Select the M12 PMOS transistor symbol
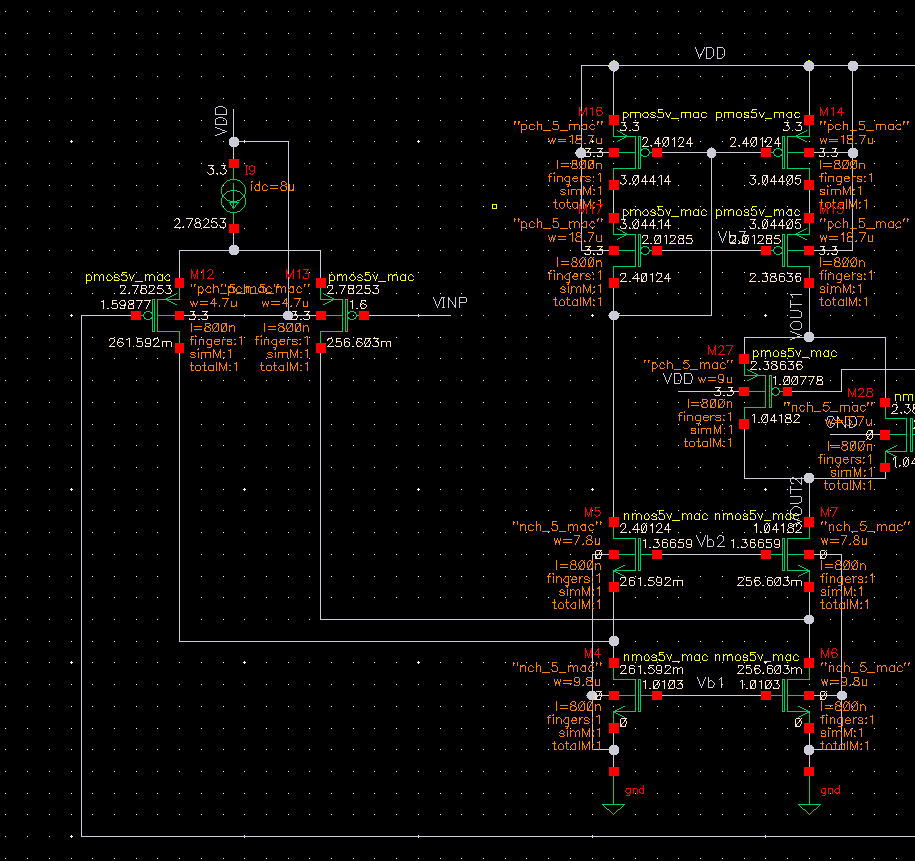Viewport: 915px width, 861px height. 159,316
